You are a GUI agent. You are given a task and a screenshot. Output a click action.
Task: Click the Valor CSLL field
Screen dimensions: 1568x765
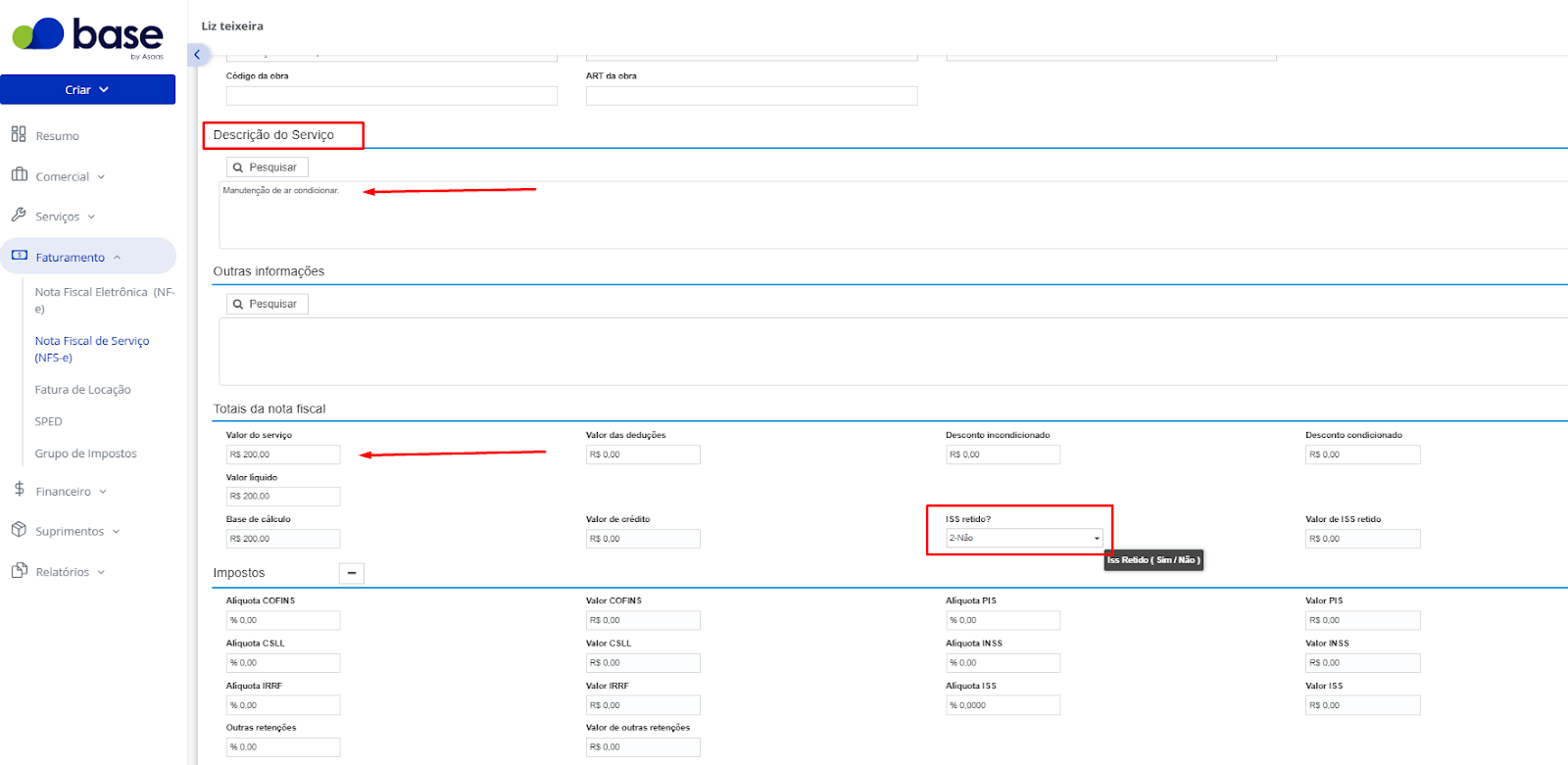tap(643, 663)
